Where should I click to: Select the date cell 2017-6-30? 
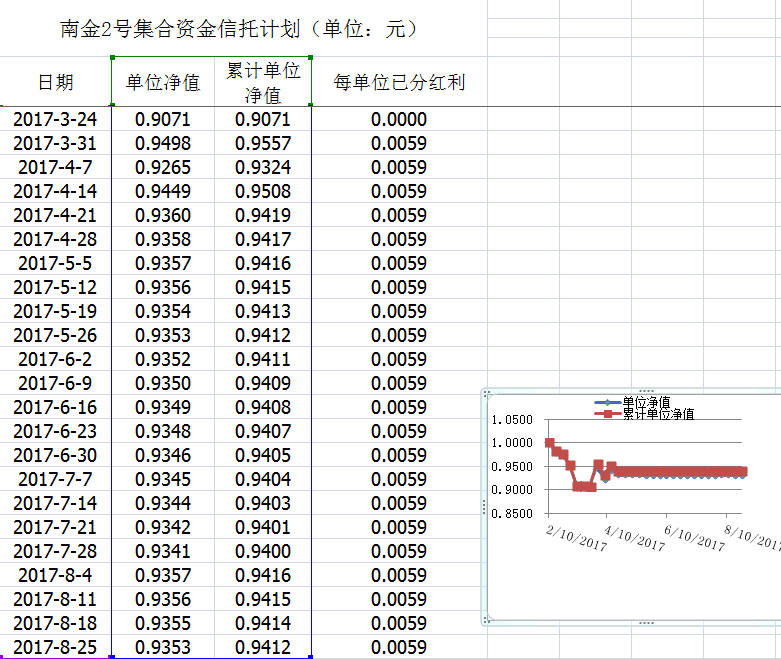tap(56, 456)
